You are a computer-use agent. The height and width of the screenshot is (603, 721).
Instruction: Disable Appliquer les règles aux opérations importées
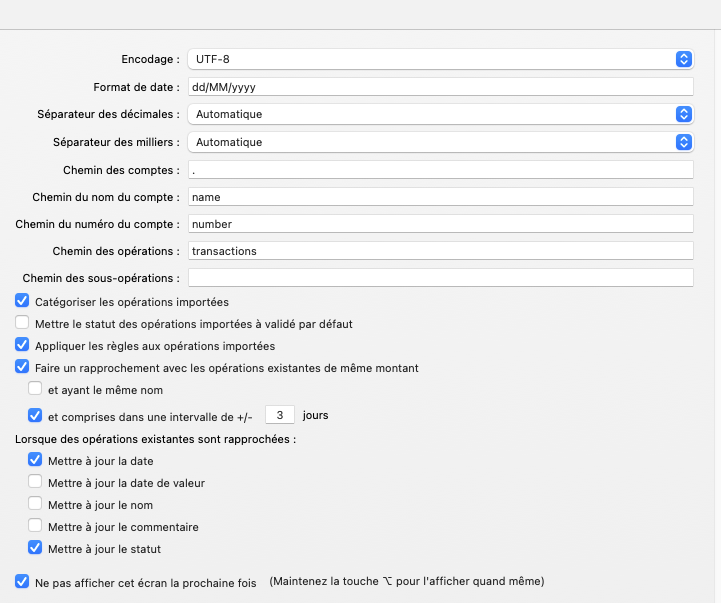[x=23, y=345]
